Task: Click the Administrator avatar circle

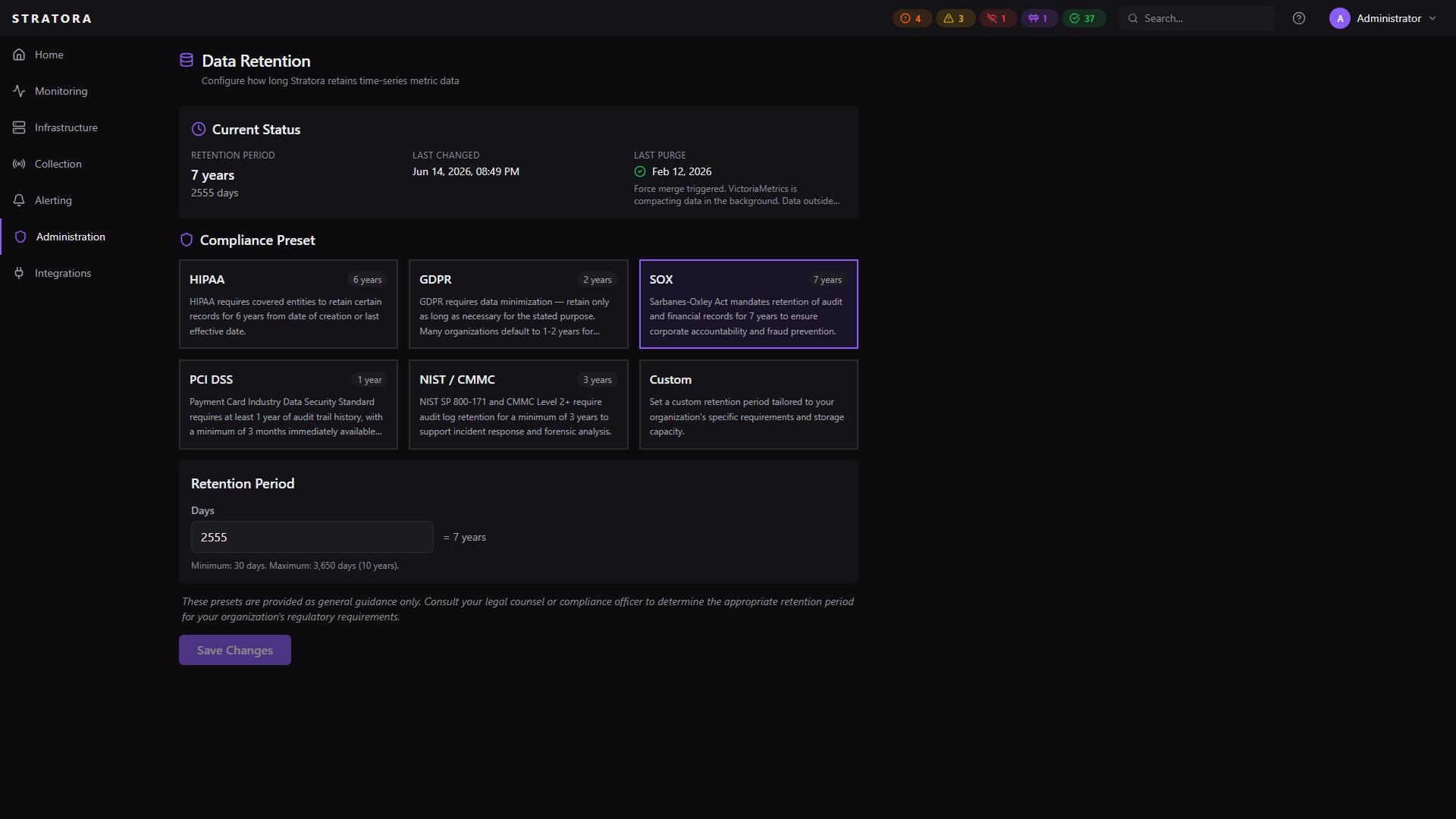Action: tap(1340, 18)
